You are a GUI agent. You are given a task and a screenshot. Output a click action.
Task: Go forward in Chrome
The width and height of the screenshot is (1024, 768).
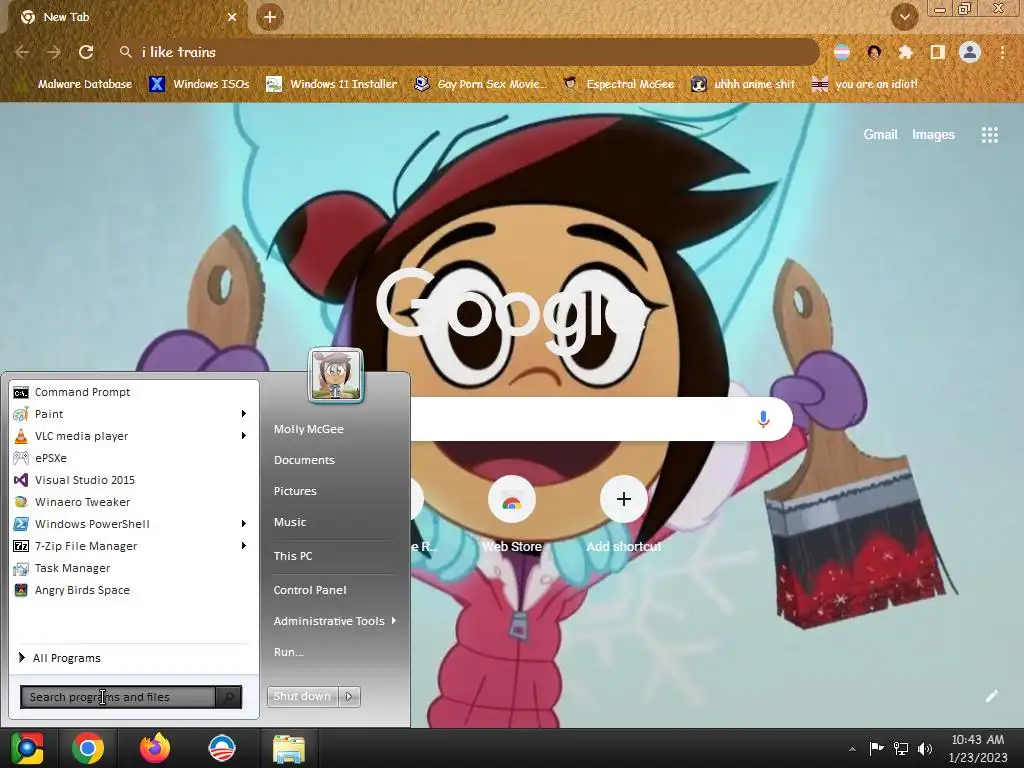(54, 52)
